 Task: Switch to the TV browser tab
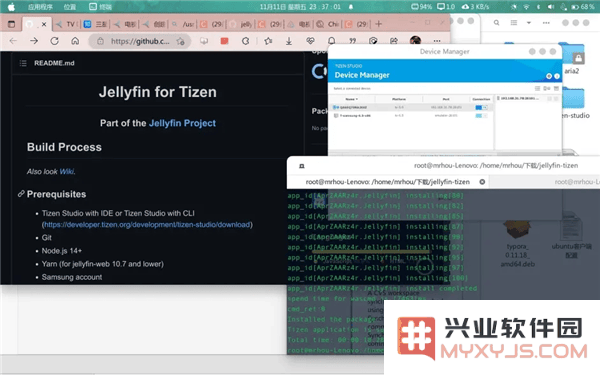[x=67, y=24]
